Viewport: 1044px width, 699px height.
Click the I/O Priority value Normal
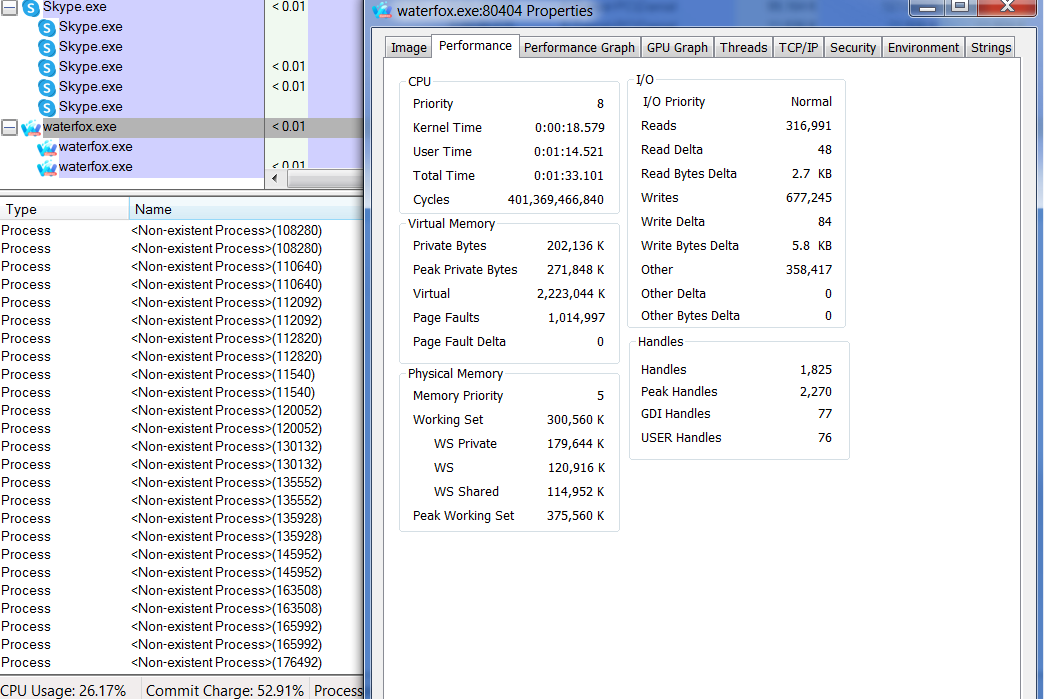coord(811,102)
